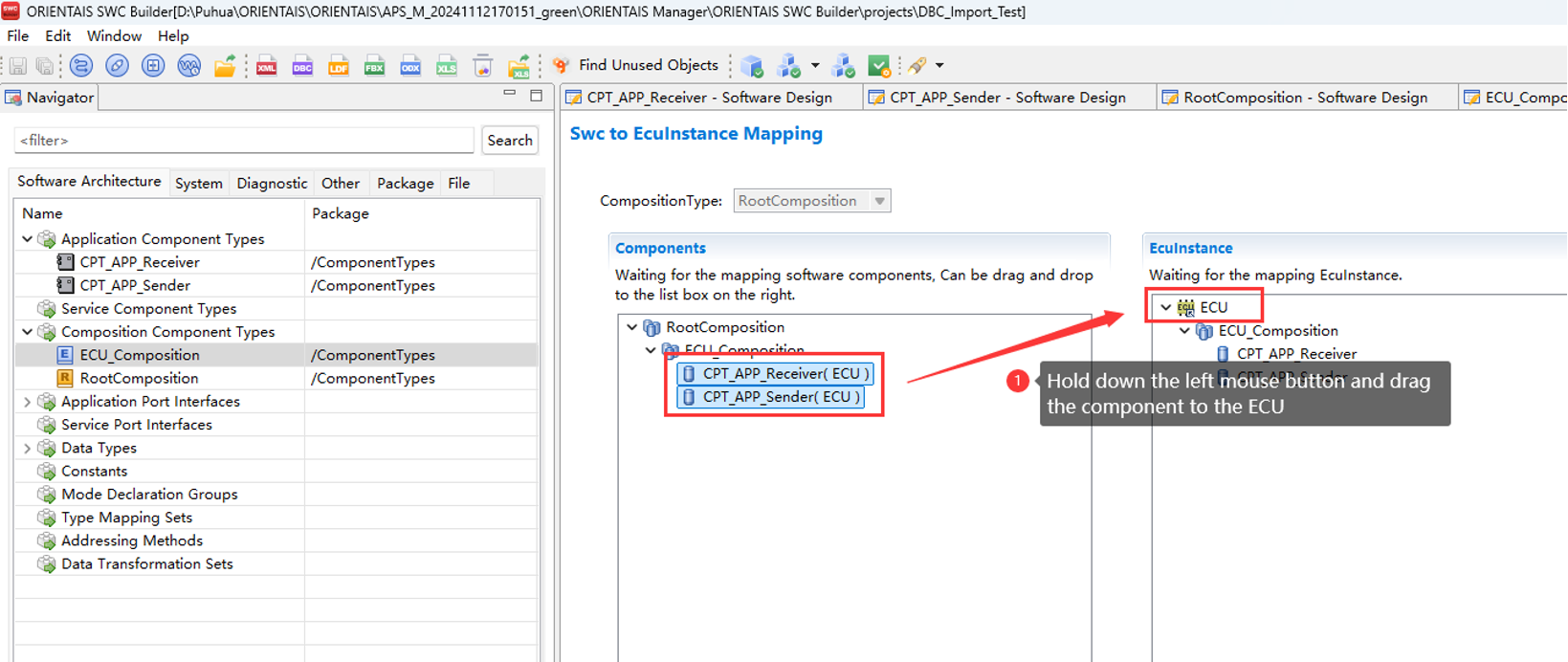Open the Window menu
The image size is (1568, 662).
click(x=114, y=36)
